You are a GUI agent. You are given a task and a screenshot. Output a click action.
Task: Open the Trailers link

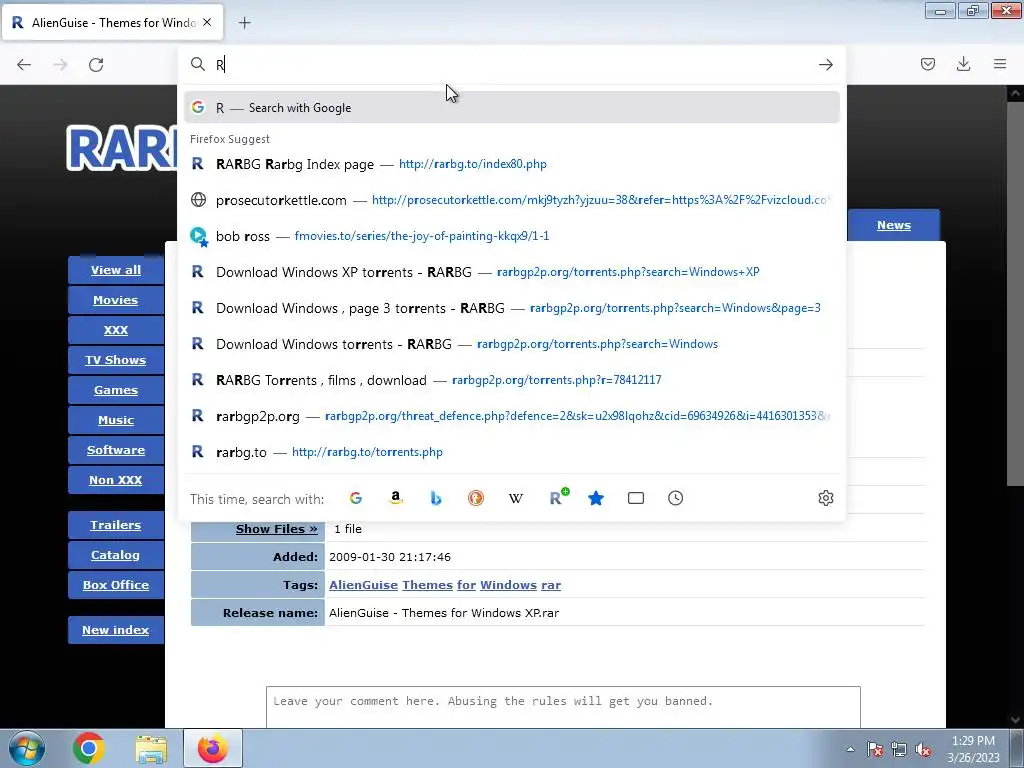[116, 525]
